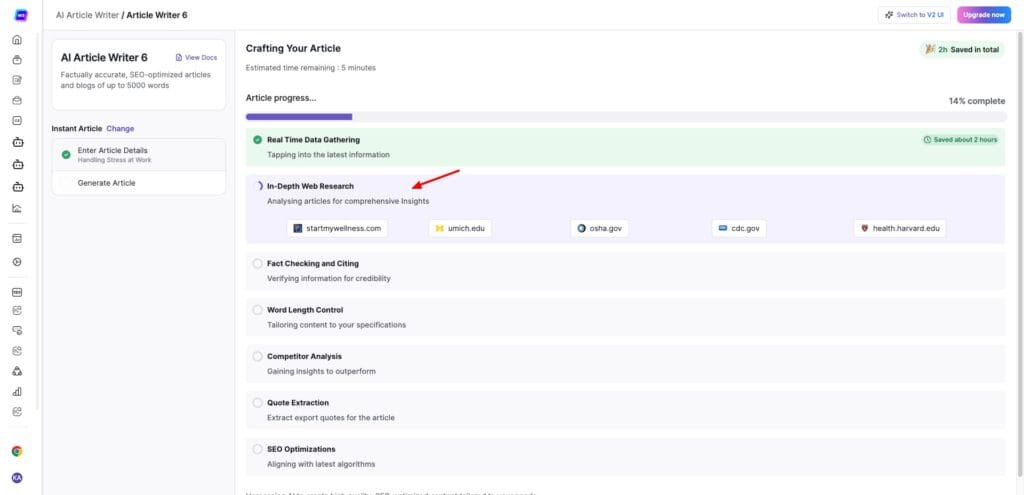
Task: Open the View Docs link
Action: (196, 57)
